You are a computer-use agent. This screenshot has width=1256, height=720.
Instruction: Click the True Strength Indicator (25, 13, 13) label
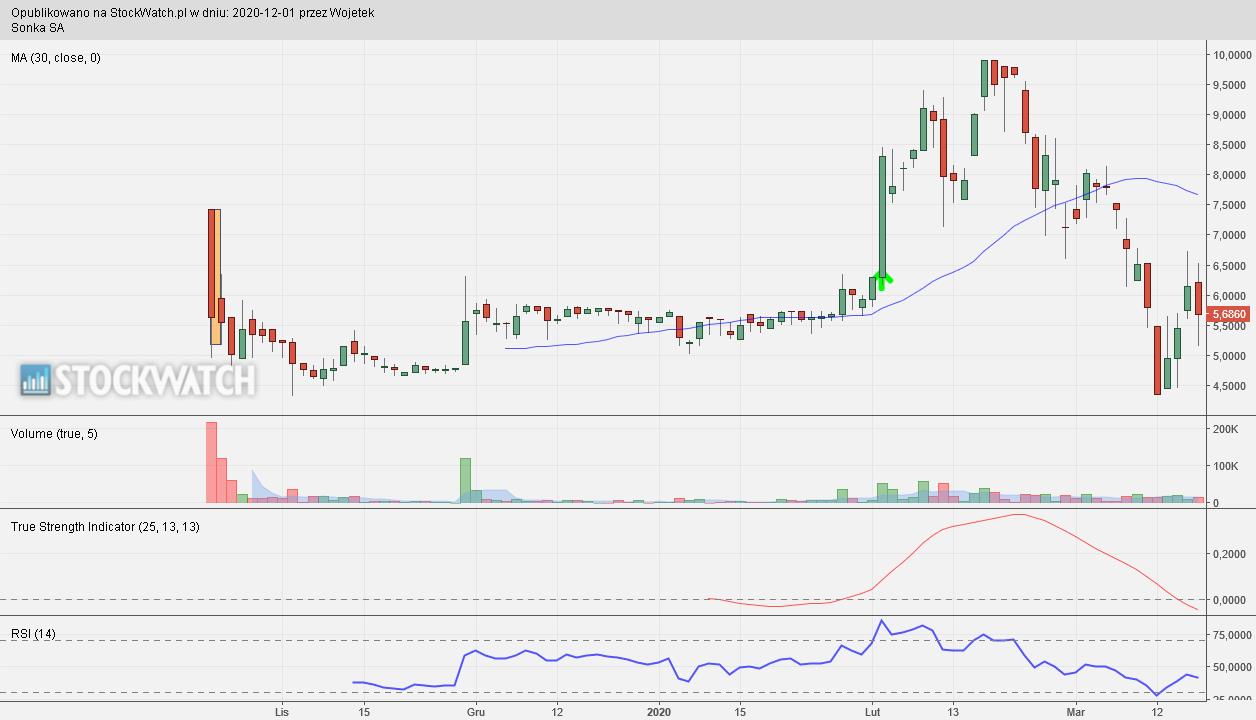105,526
